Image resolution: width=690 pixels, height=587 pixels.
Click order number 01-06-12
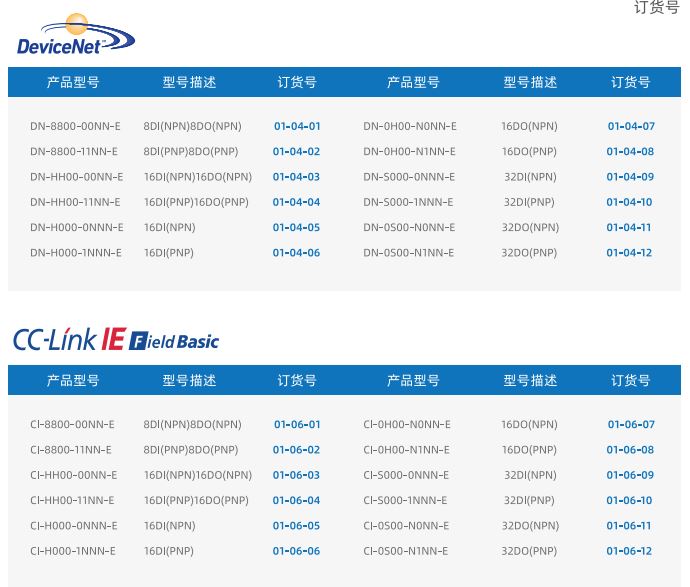click(629, 551)
